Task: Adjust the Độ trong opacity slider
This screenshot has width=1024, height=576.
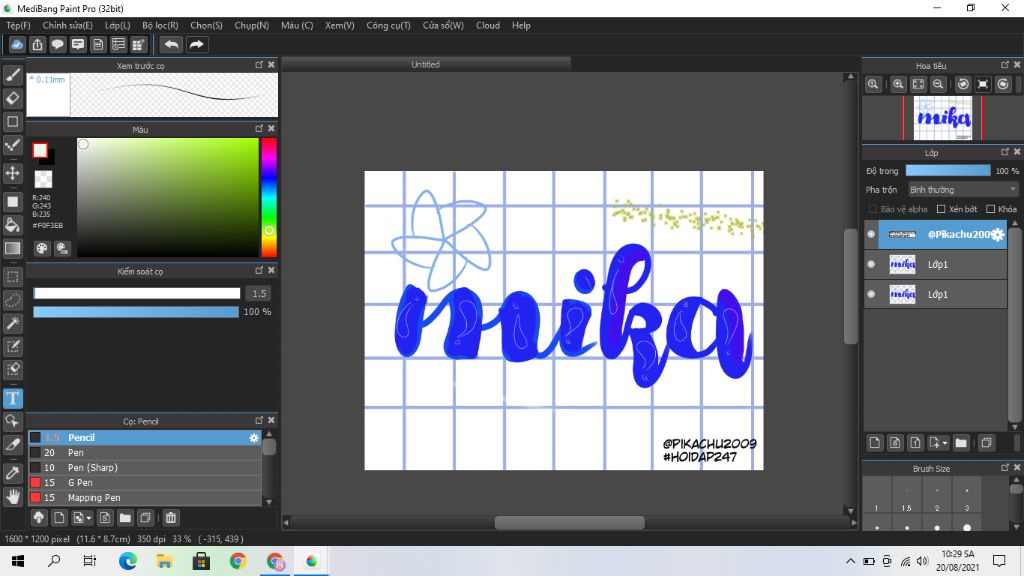Action: point(948,170)
